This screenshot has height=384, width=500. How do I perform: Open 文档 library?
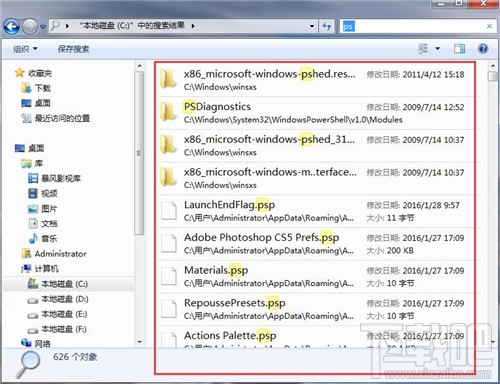[x=43, y=223]
